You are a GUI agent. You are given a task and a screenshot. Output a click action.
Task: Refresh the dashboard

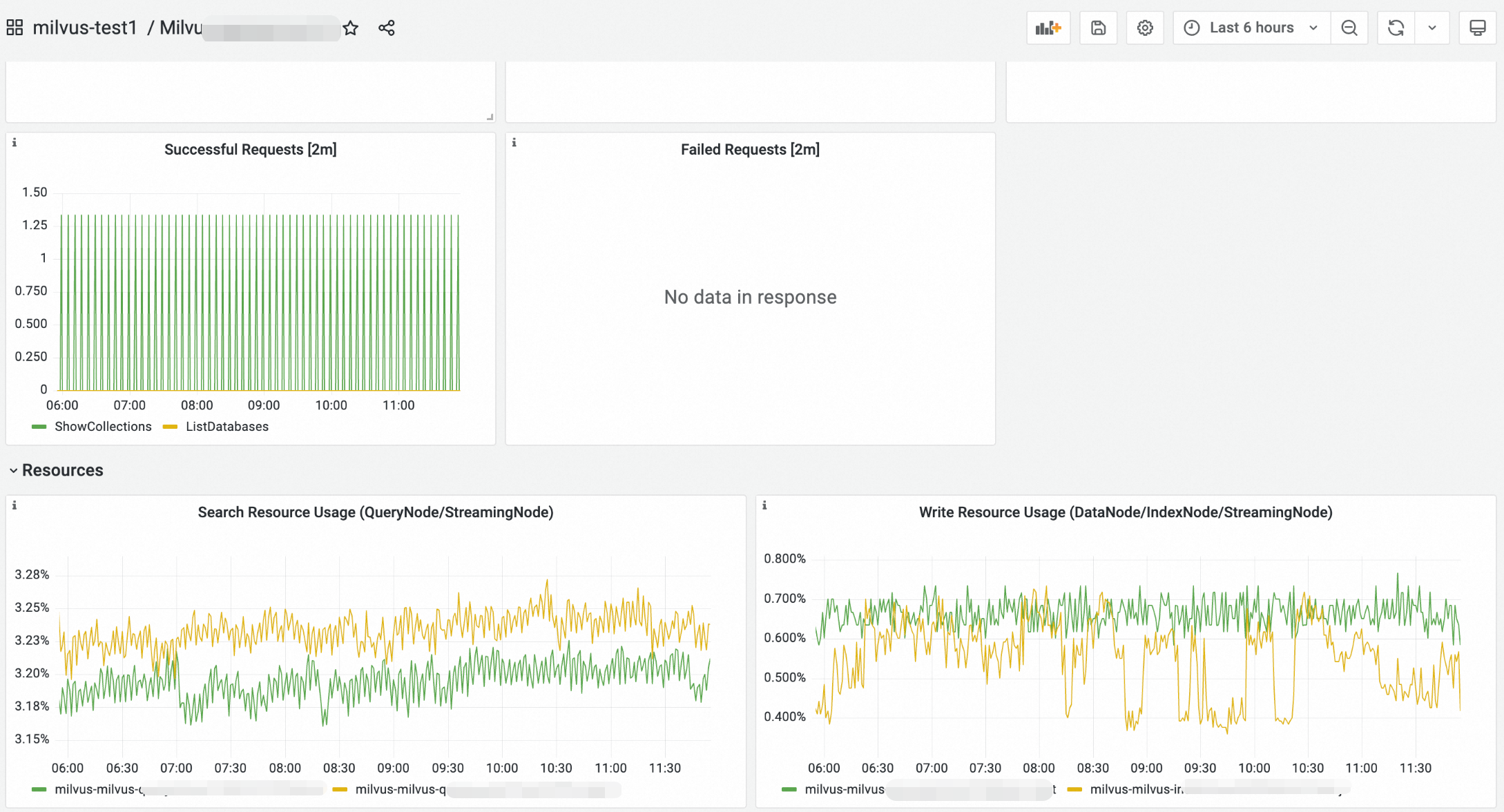click(x=1396, y=28)
